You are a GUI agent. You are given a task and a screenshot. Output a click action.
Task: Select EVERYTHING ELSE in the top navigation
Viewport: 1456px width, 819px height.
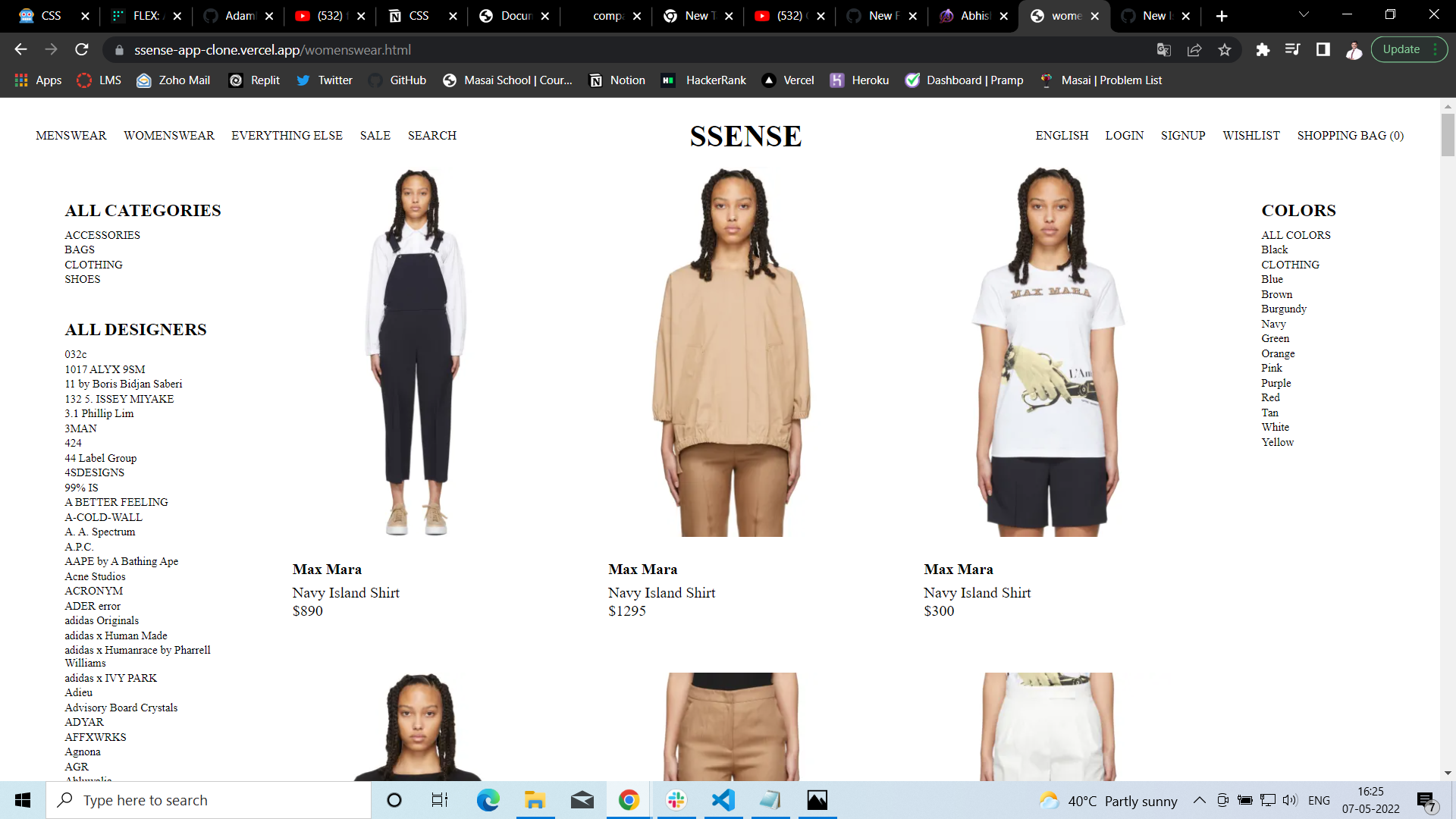(287, 136)
